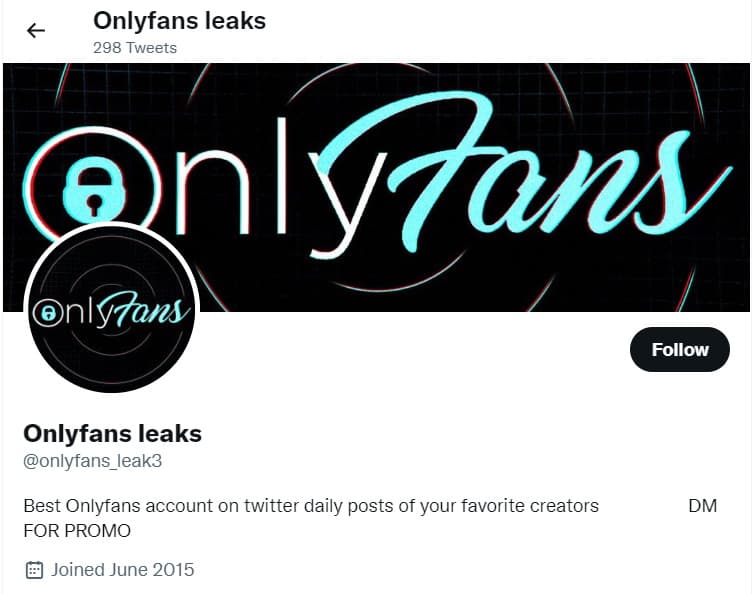This screenshot has width=756, height=594.
Task: Click the back arrow icon
Action: click(x=36, y=30)
